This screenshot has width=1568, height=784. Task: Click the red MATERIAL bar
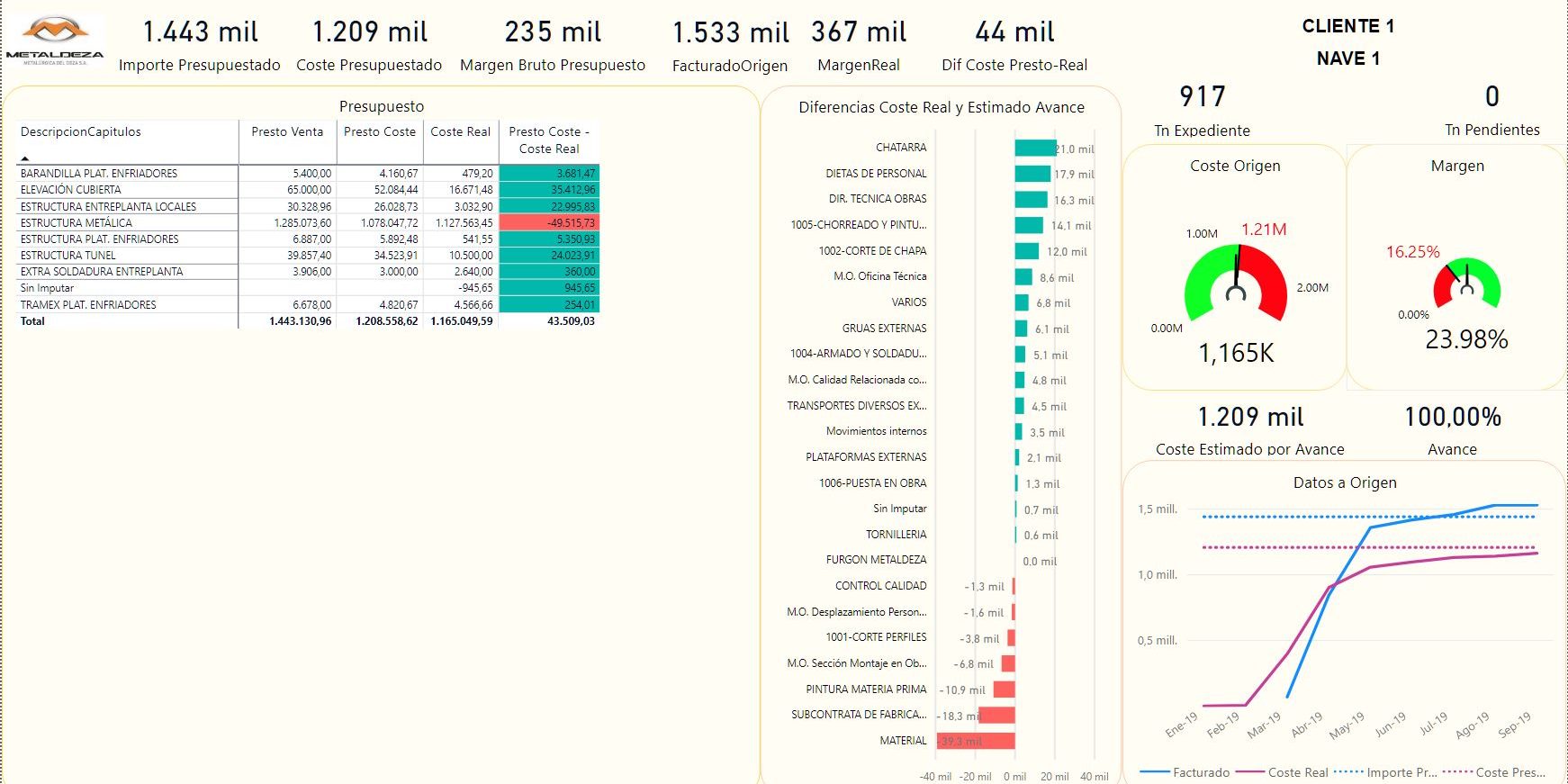coord(977,741)
